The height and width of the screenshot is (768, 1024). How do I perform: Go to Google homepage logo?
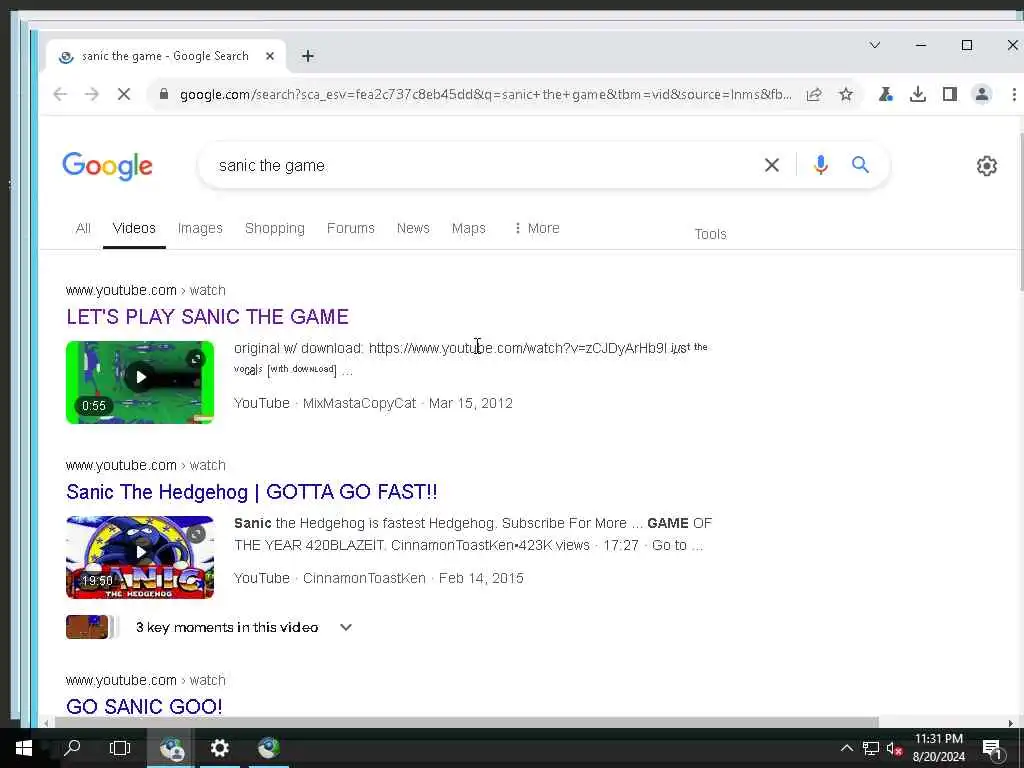[108, 166]
